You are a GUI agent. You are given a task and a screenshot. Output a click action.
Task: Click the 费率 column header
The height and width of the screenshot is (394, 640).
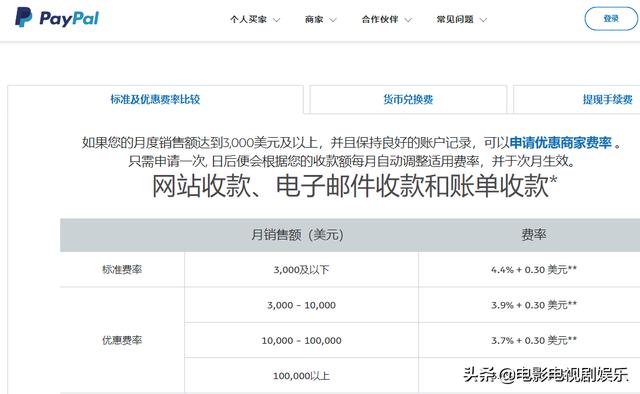click(533, 235)
